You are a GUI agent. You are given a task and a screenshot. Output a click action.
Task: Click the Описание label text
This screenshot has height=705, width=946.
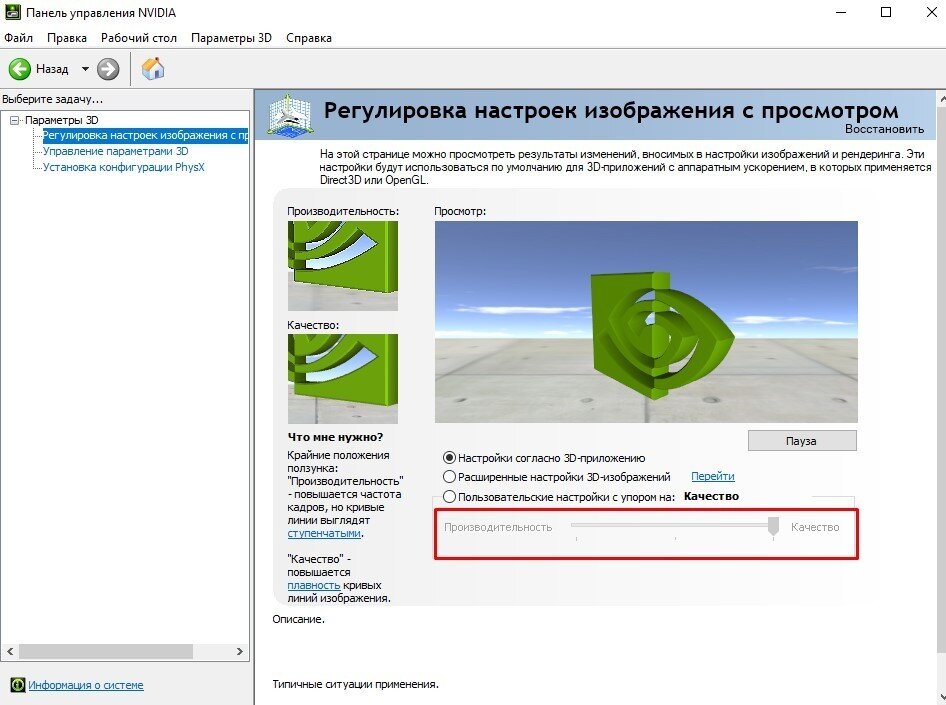(298, 619)
